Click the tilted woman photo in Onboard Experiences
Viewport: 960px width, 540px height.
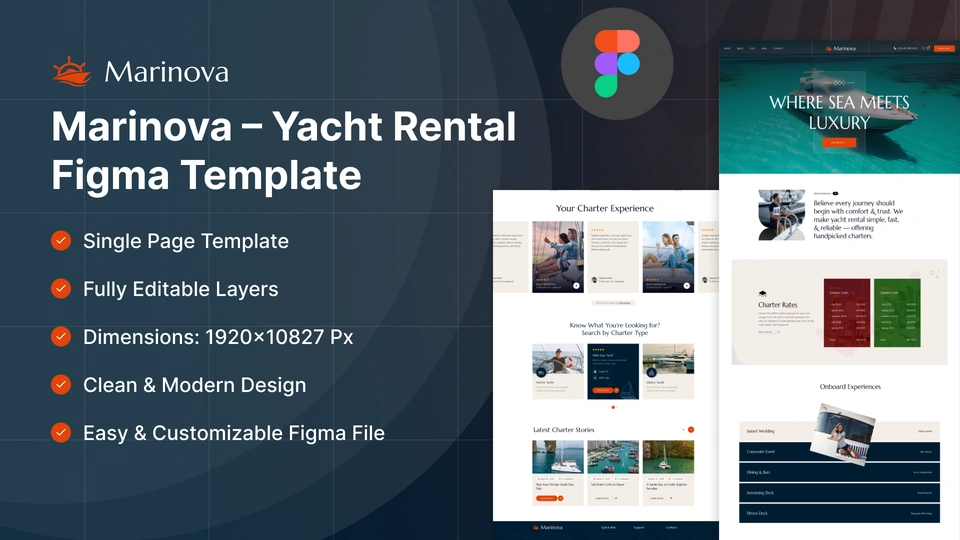click(843, 434)
